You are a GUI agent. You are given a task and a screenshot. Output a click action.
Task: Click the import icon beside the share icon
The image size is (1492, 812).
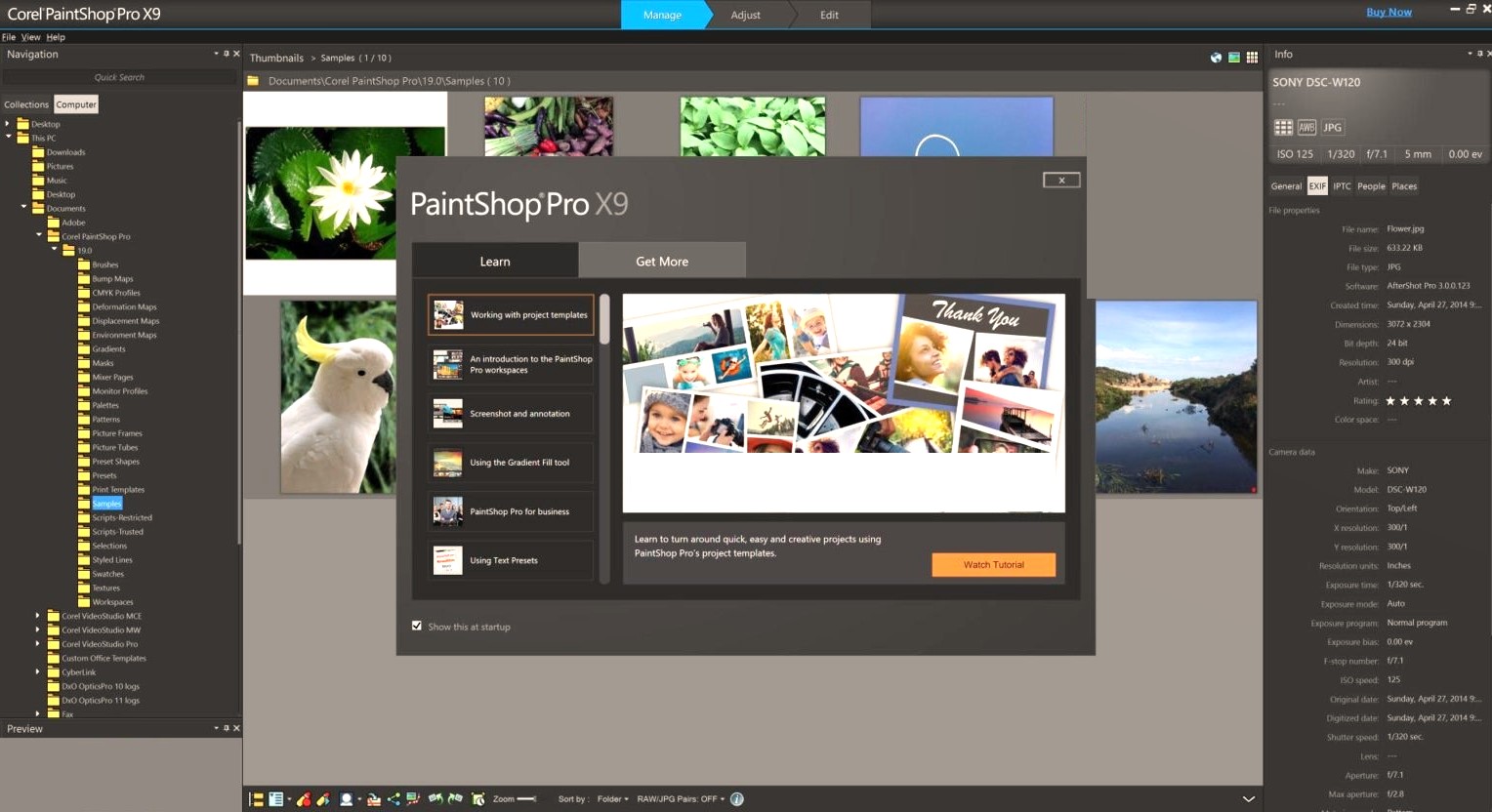tap(374, 799)
